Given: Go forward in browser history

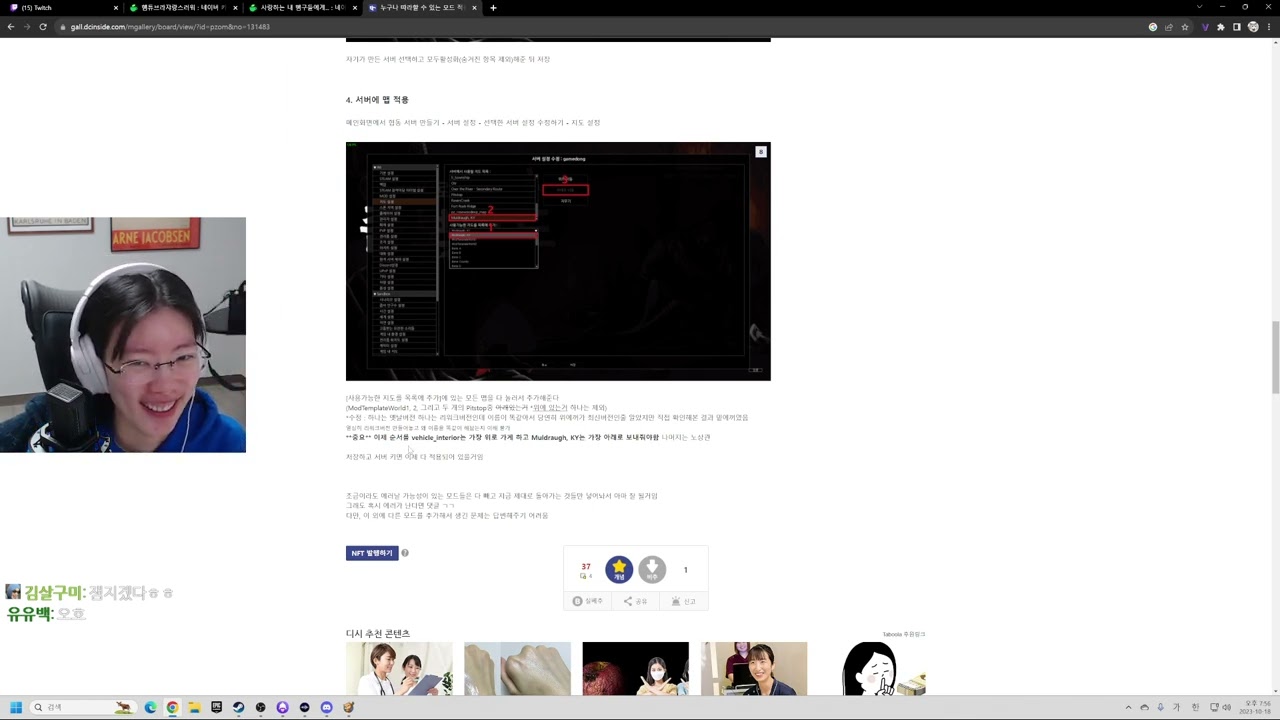Looking at the screenshot, I should [26, 27].
